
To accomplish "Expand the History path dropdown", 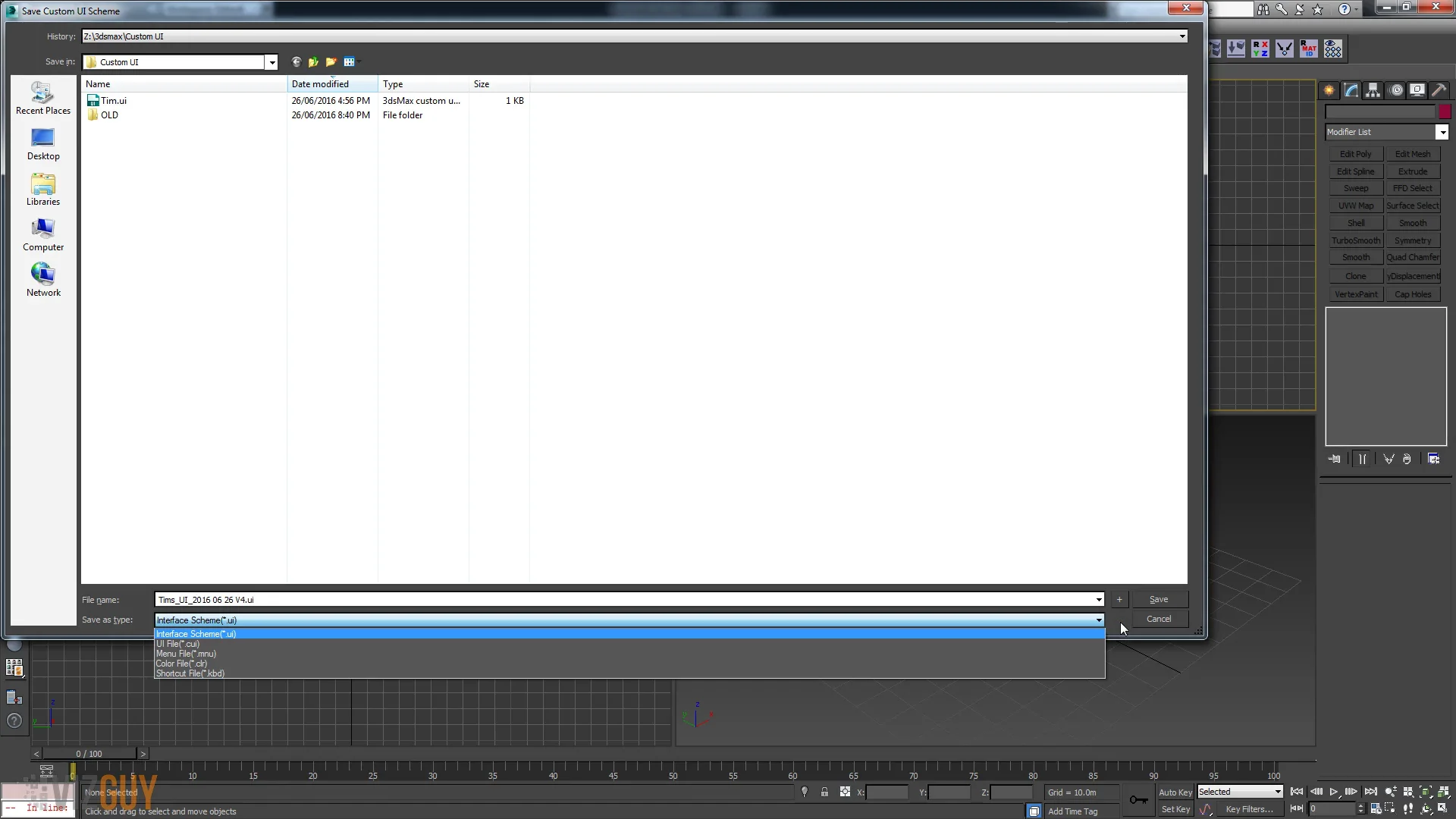I will 1181,36.
